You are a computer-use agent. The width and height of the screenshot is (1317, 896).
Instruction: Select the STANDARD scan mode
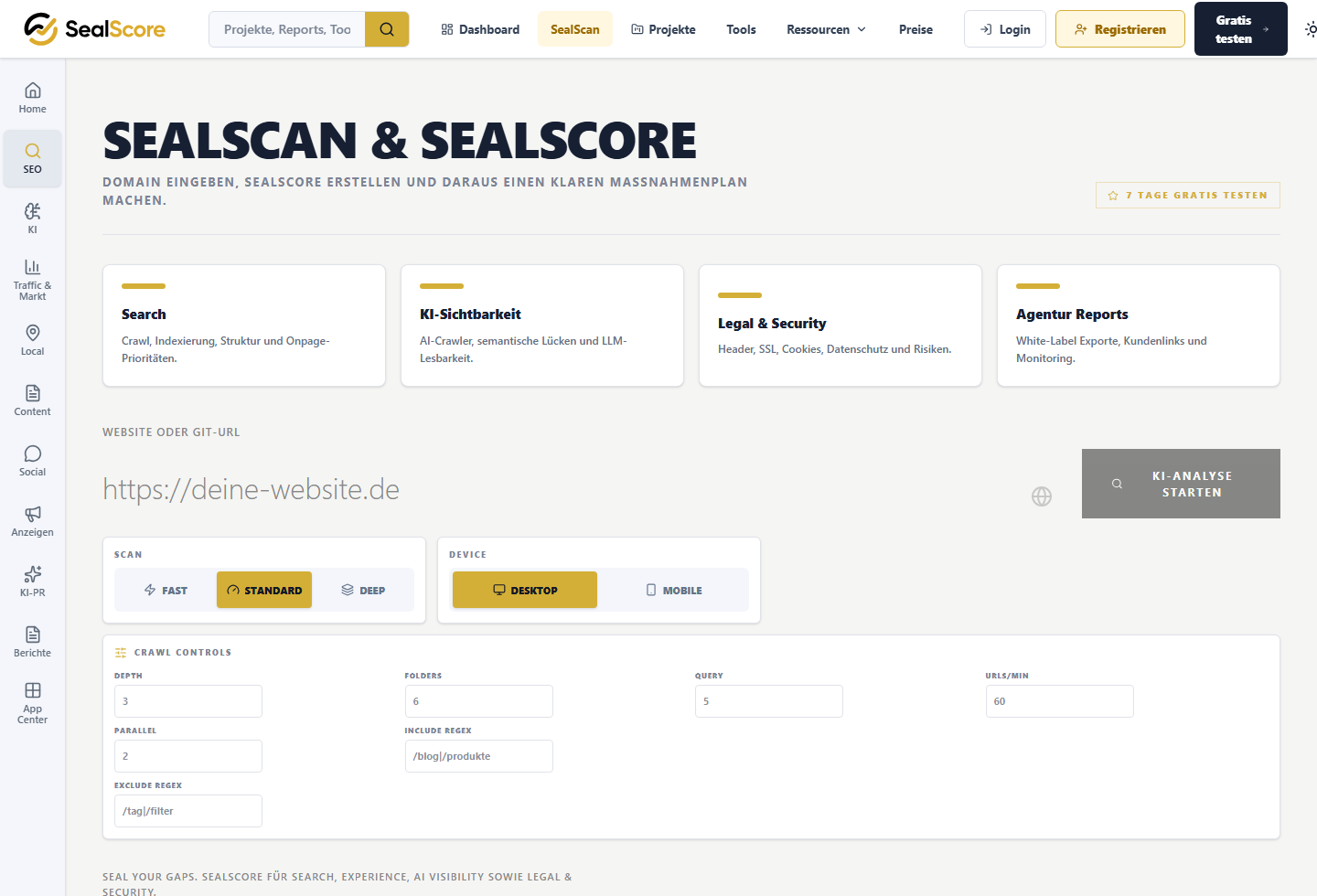click(264, 591)
